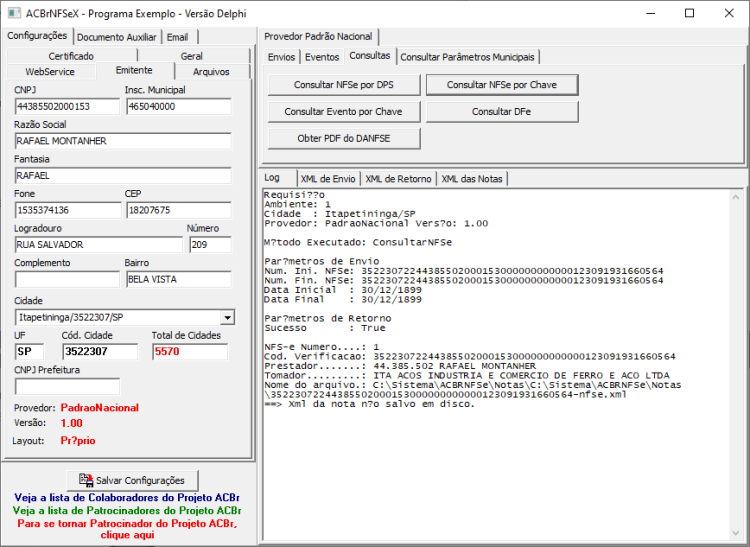Click the 'Xml da nota n?o salvo' log line

[x=369, y=404]
